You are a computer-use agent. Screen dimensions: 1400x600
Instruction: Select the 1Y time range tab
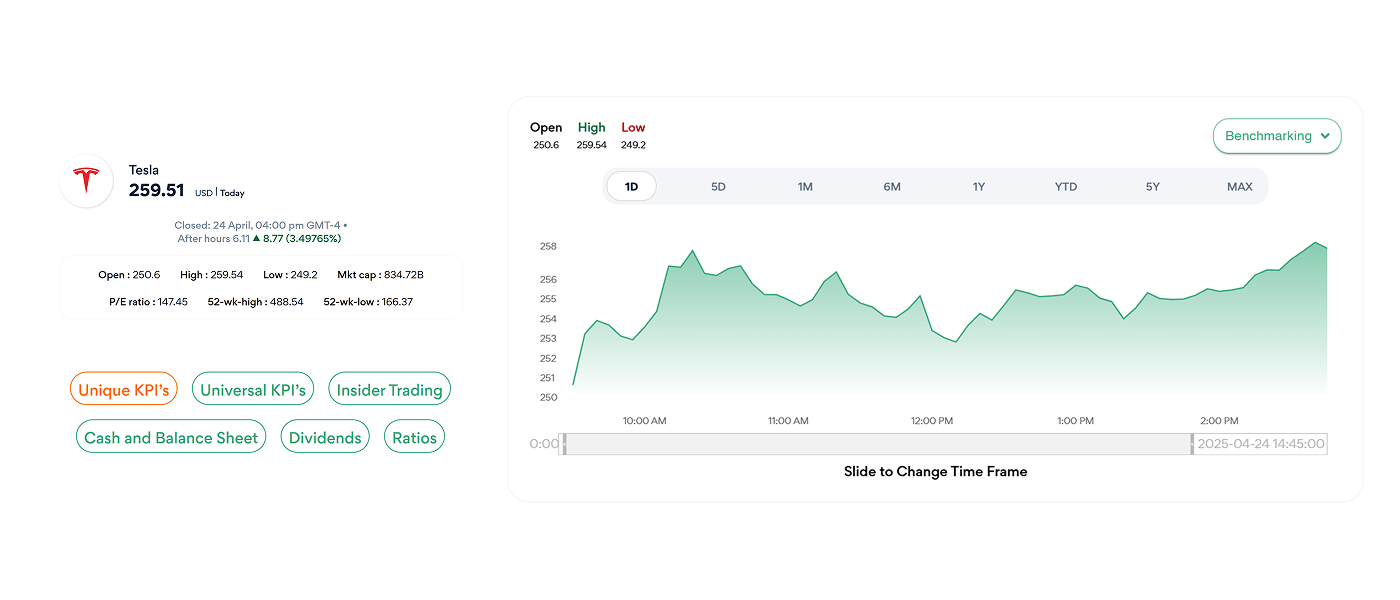[x=979, y=187]
